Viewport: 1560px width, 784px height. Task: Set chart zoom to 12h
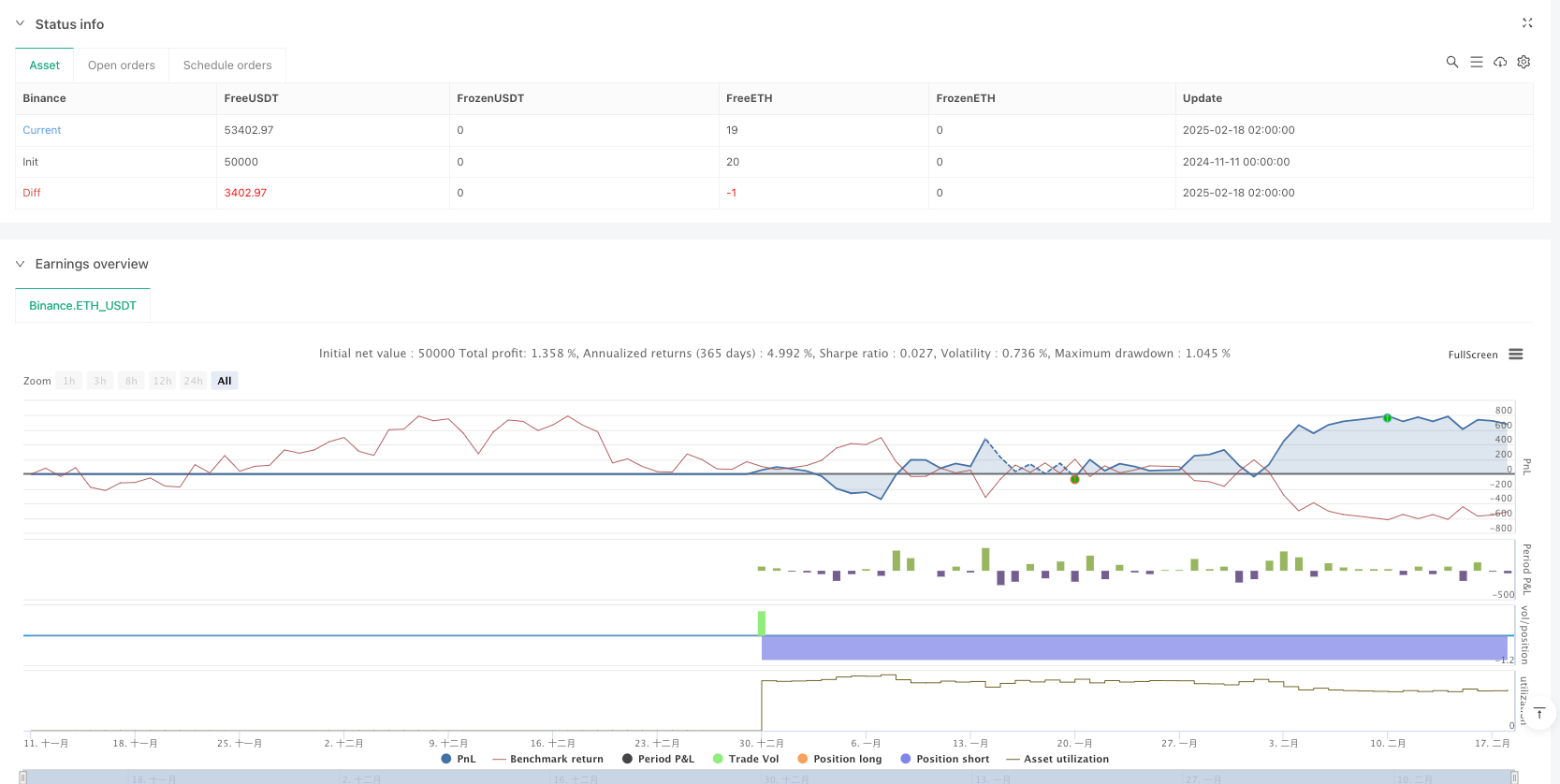click(162, 381)
